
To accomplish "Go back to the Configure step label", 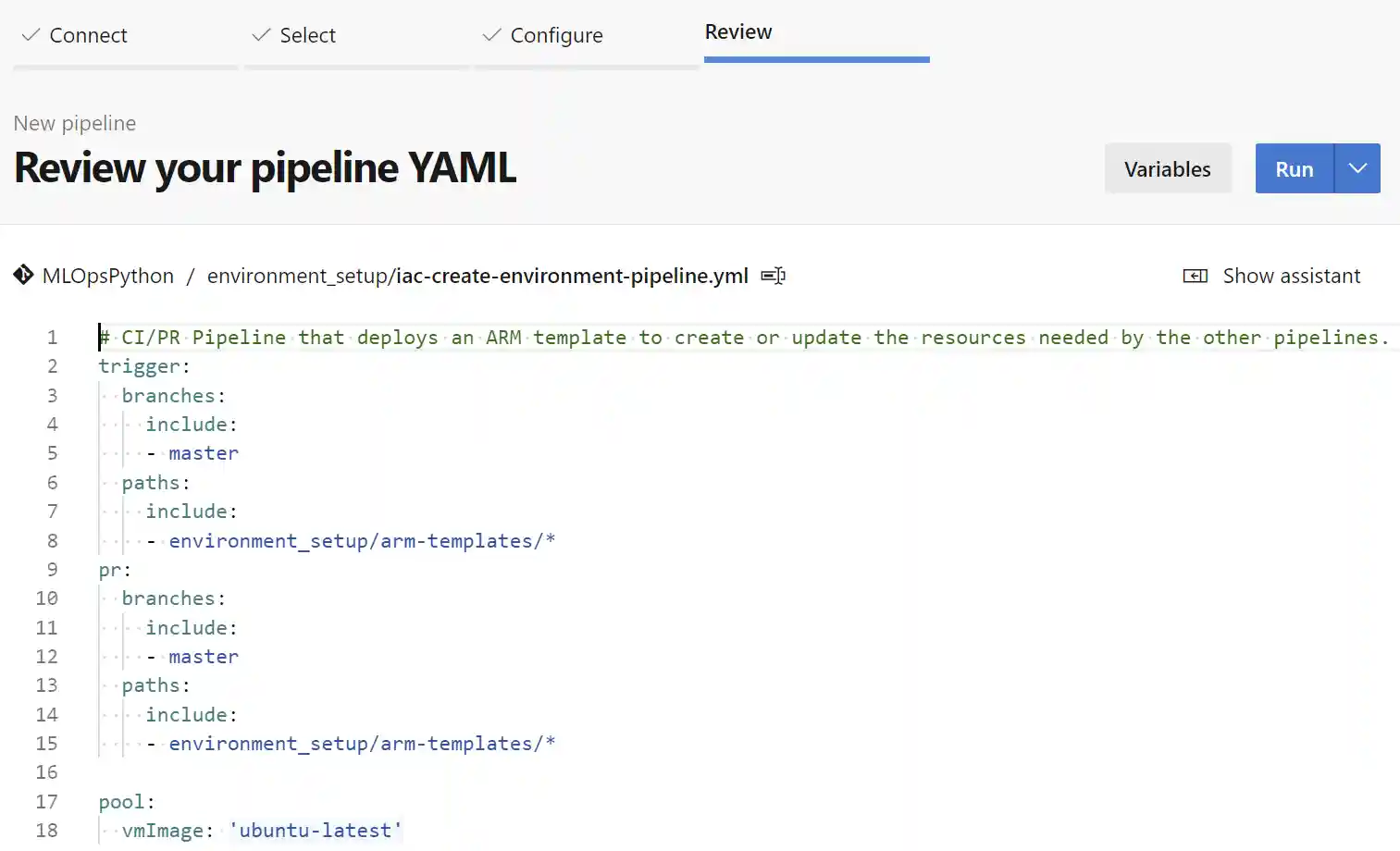I will click(x=556, y=35).
